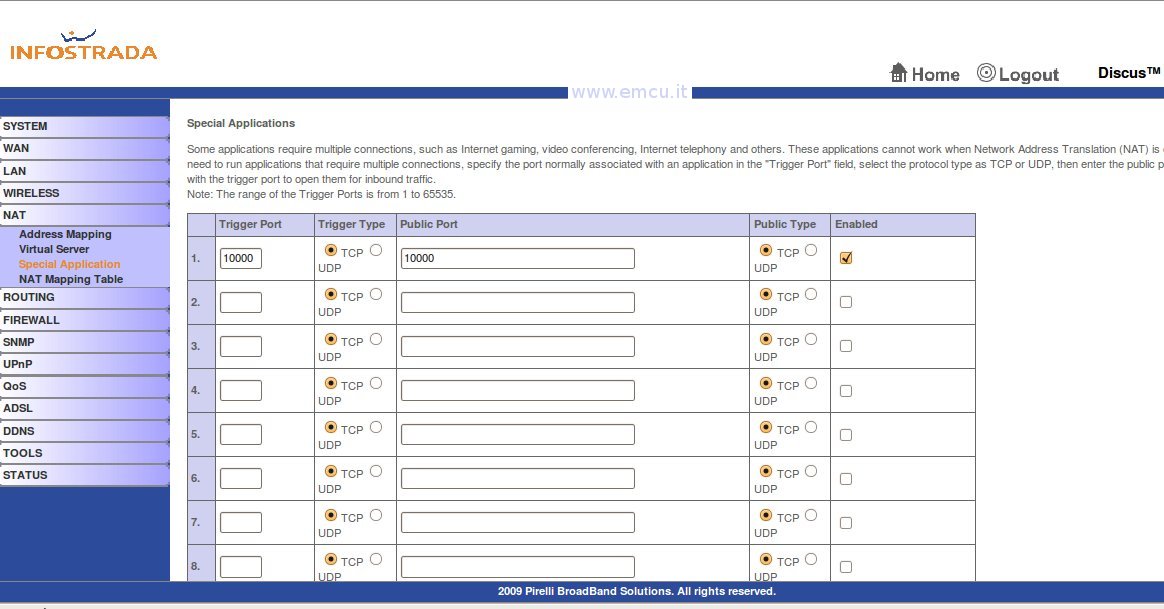Click Public Port field containing 10000
The image size is (1164, 609).
[x=517, y=258]
